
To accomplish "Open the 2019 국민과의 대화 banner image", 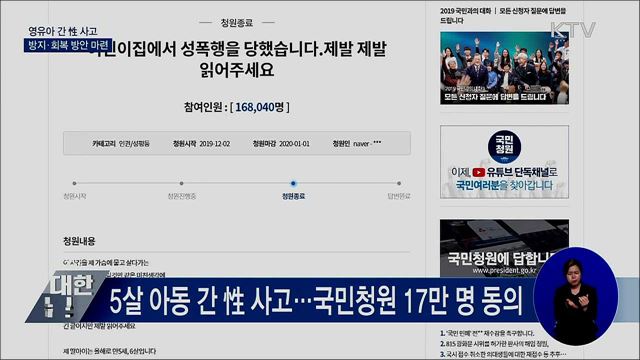I will [x=504, y=68].
